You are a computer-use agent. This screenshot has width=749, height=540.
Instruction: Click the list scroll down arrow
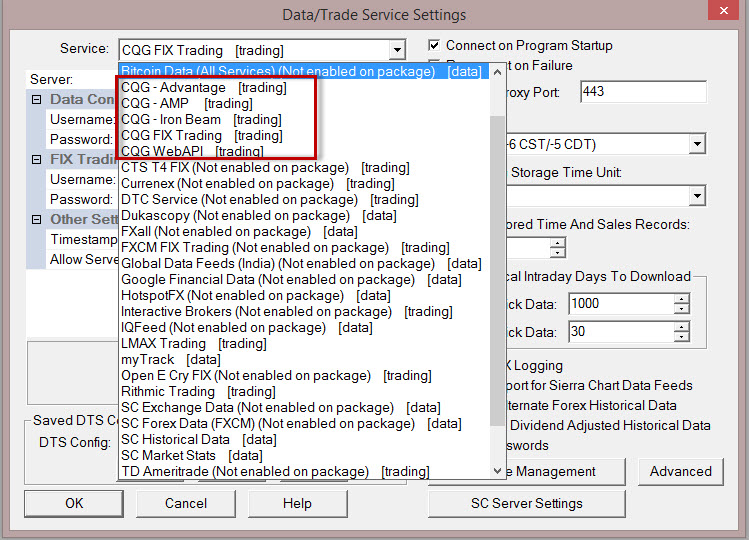point(497,471)
